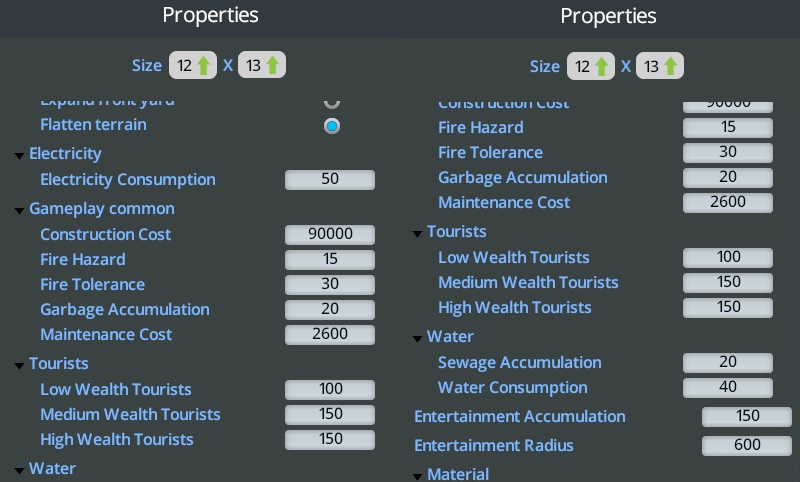
Task: Collapse the Electricity section
Action: [20, 155]
